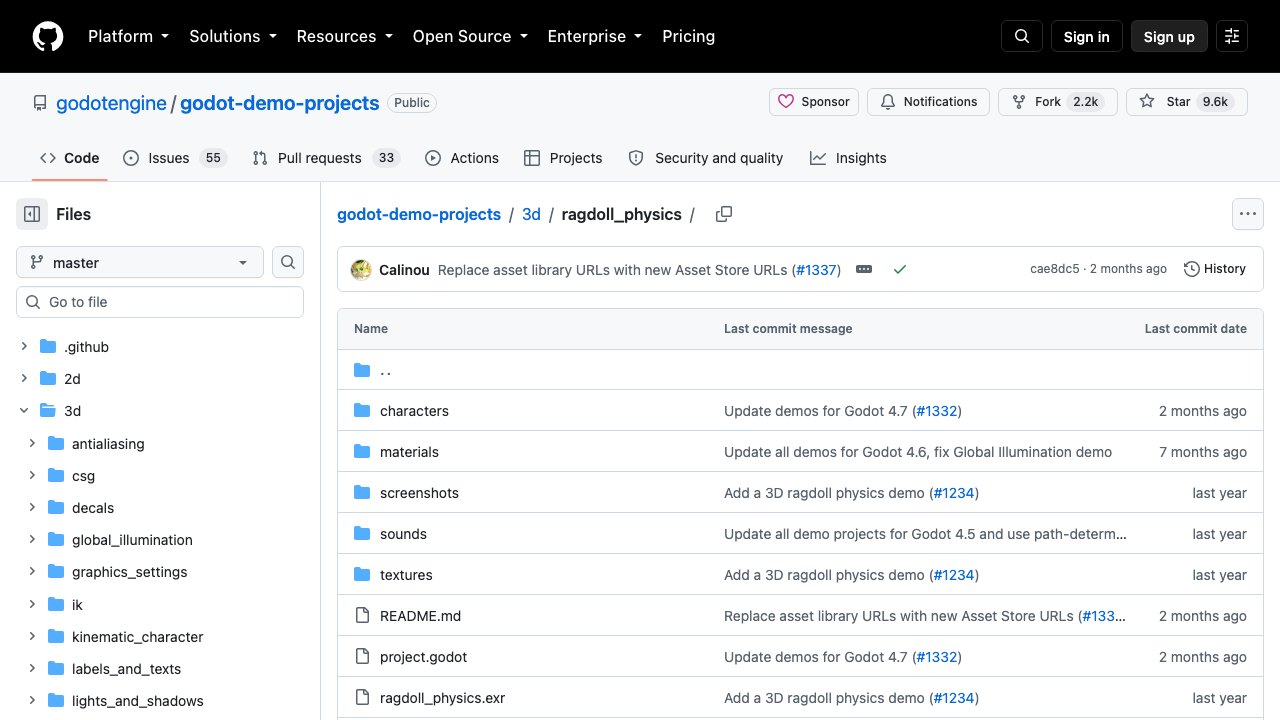Expand the ik folder in the tree
The width and height of the screenshot is (1280, 720).
(x=32, y=605)
